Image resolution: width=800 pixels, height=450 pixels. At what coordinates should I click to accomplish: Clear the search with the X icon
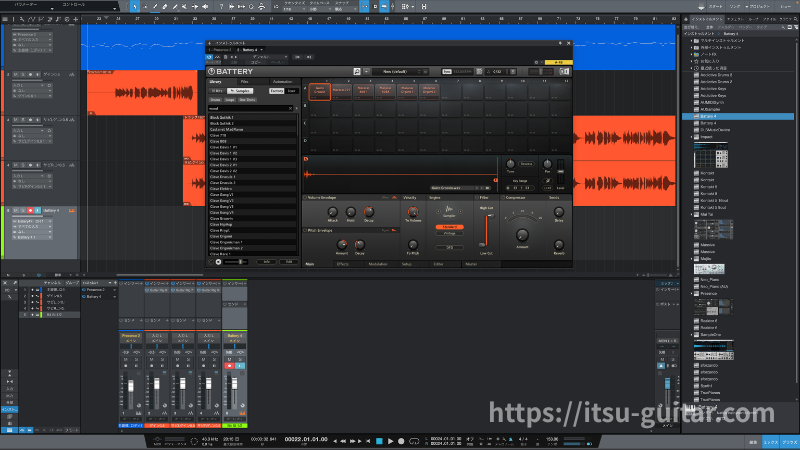coord(290,108)
